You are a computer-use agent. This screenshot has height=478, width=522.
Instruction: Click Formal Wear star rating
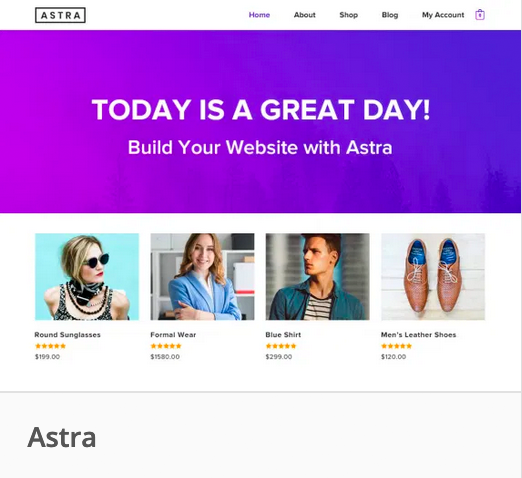(166, 346)
